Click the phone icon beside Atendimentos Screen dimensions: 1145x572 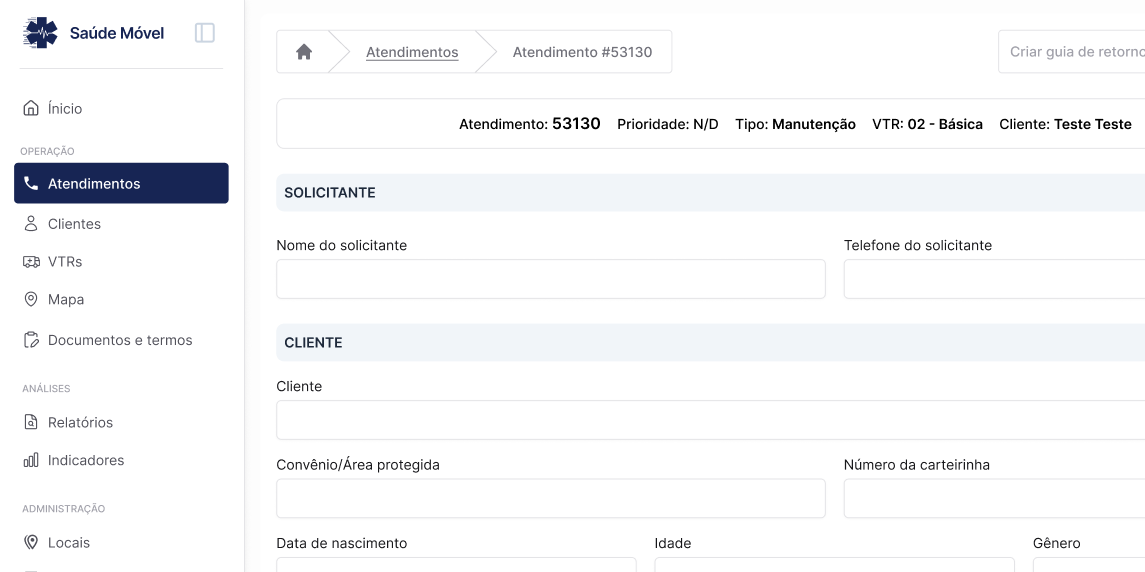coord(31,183)
